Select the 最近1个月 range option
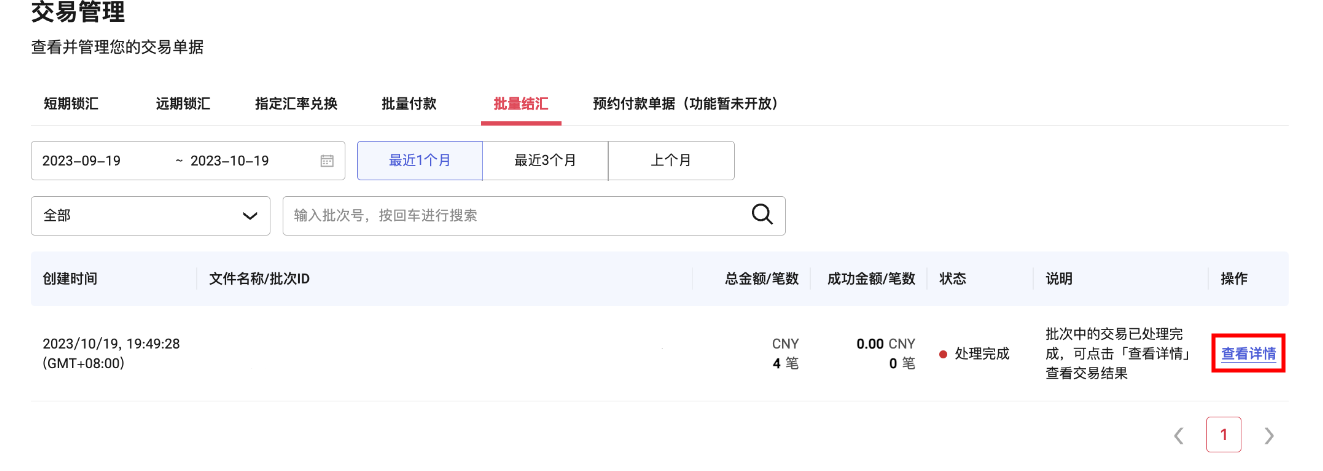Viewport: 1323px width, 471px height. click(x=420, y=161)
